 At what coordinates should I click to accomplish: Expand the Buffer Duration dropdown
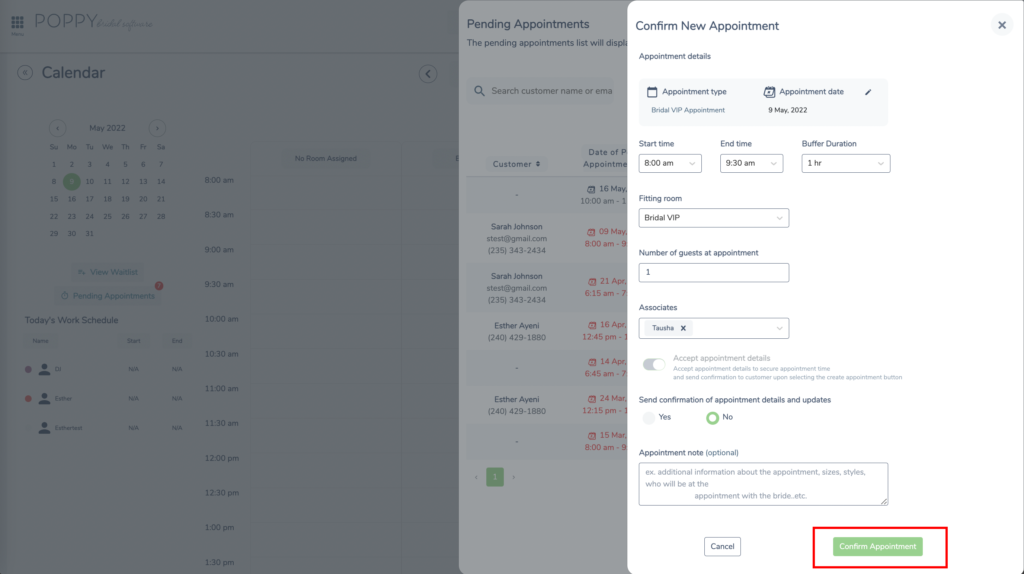846,163
